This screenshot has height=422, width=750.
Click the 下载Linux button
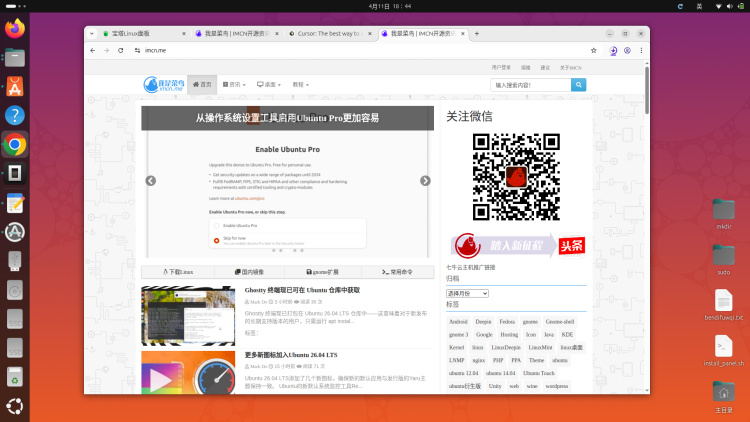[177, 271]
